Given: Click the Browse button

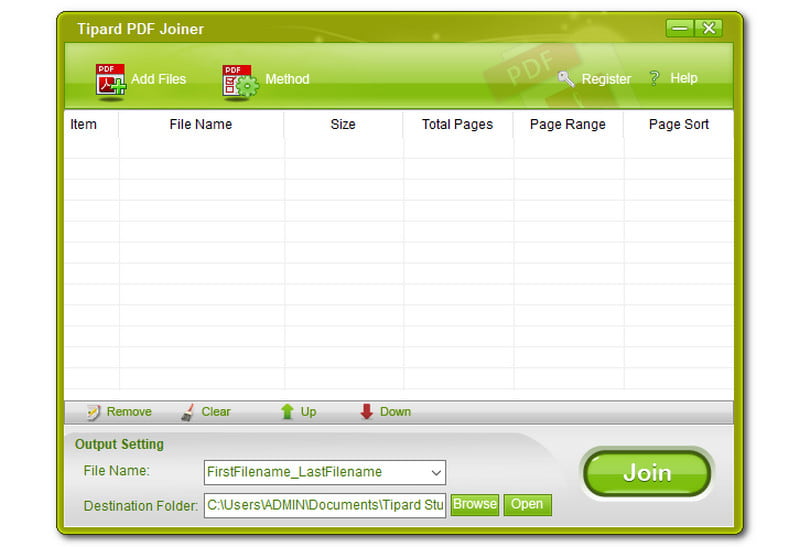Looking at the screenshot, I should pos(475,505).
